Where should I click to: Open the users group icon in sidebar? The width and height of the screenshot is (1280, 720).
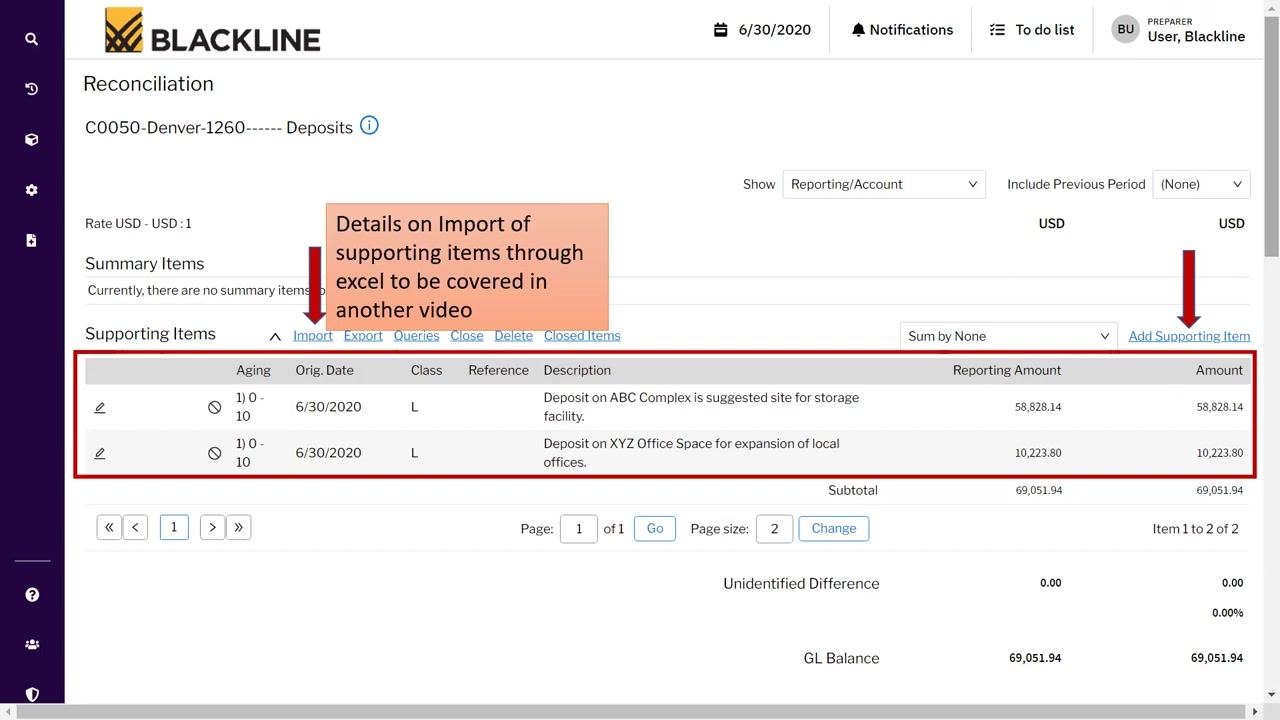point(32,645)
